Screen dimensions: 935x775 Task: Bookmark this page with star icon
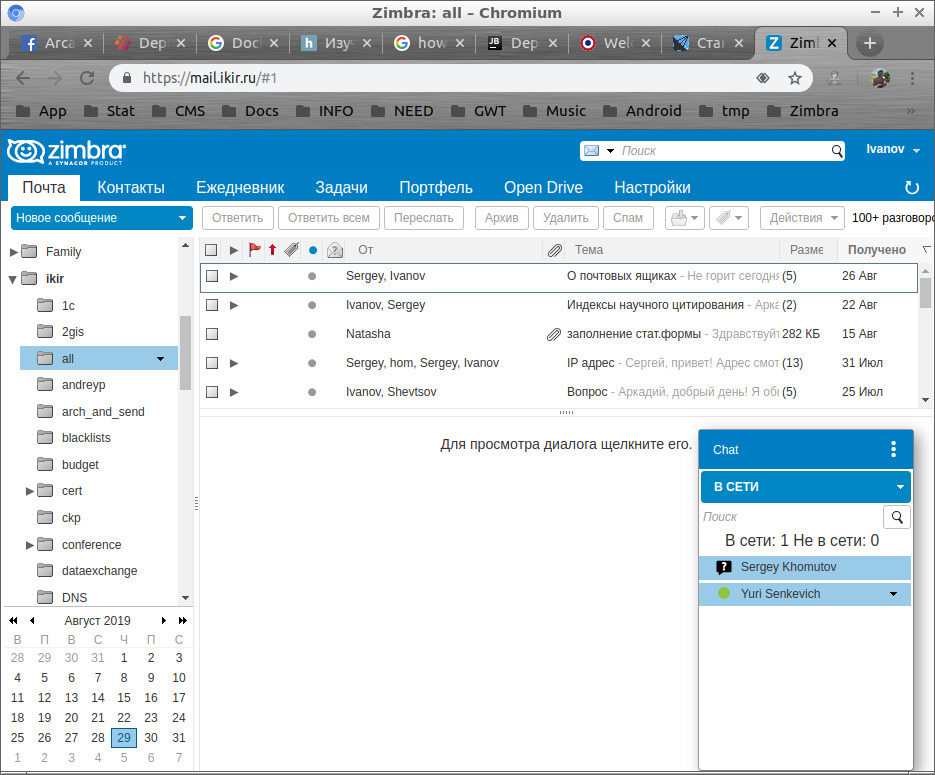795,78
